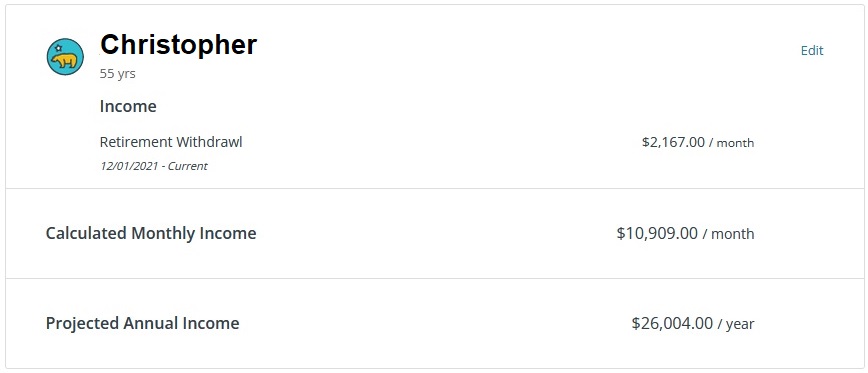Select the Retirement Withdrawl income entry
The width and height of the screenshot is (868, 373).
coord(171,142)
